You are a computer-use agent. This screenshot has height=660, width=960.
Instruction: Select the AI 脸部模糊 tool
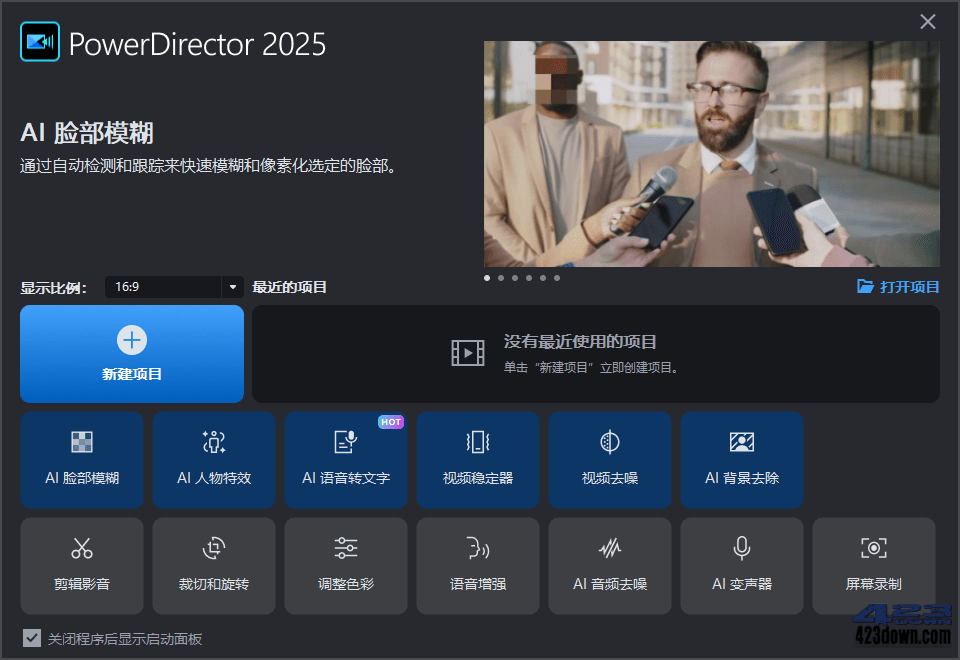click(x=82, y=460)
